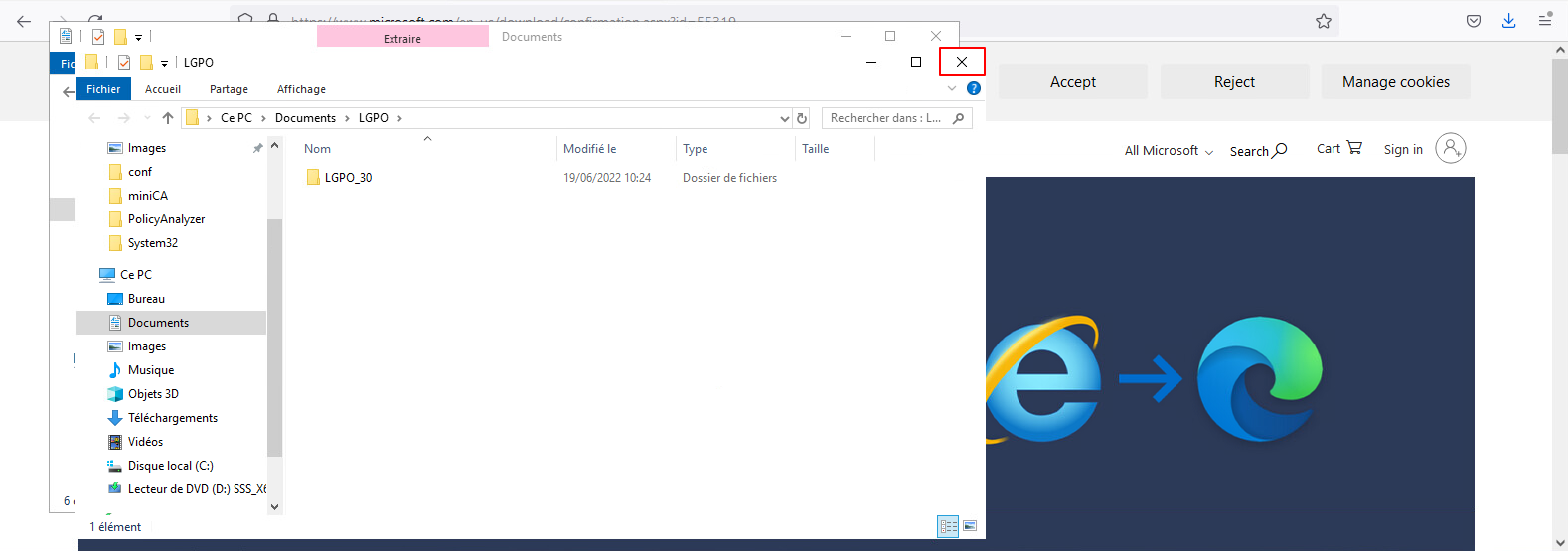Open the Quick Access Toolbar customize dropdown
Viewport: 1568px width, 551px height.
(164, 63)
